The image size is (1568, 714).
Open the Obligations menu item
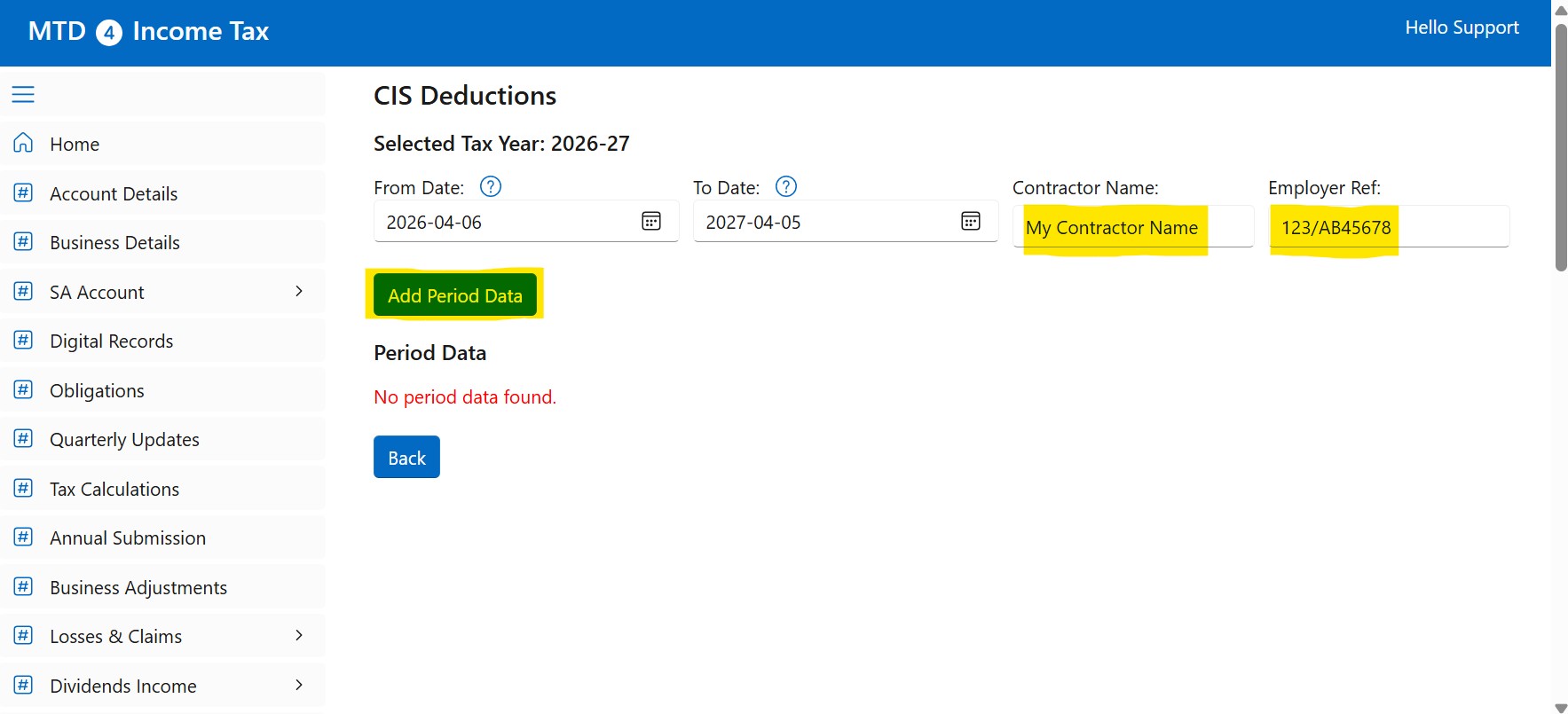coord(162,390)
